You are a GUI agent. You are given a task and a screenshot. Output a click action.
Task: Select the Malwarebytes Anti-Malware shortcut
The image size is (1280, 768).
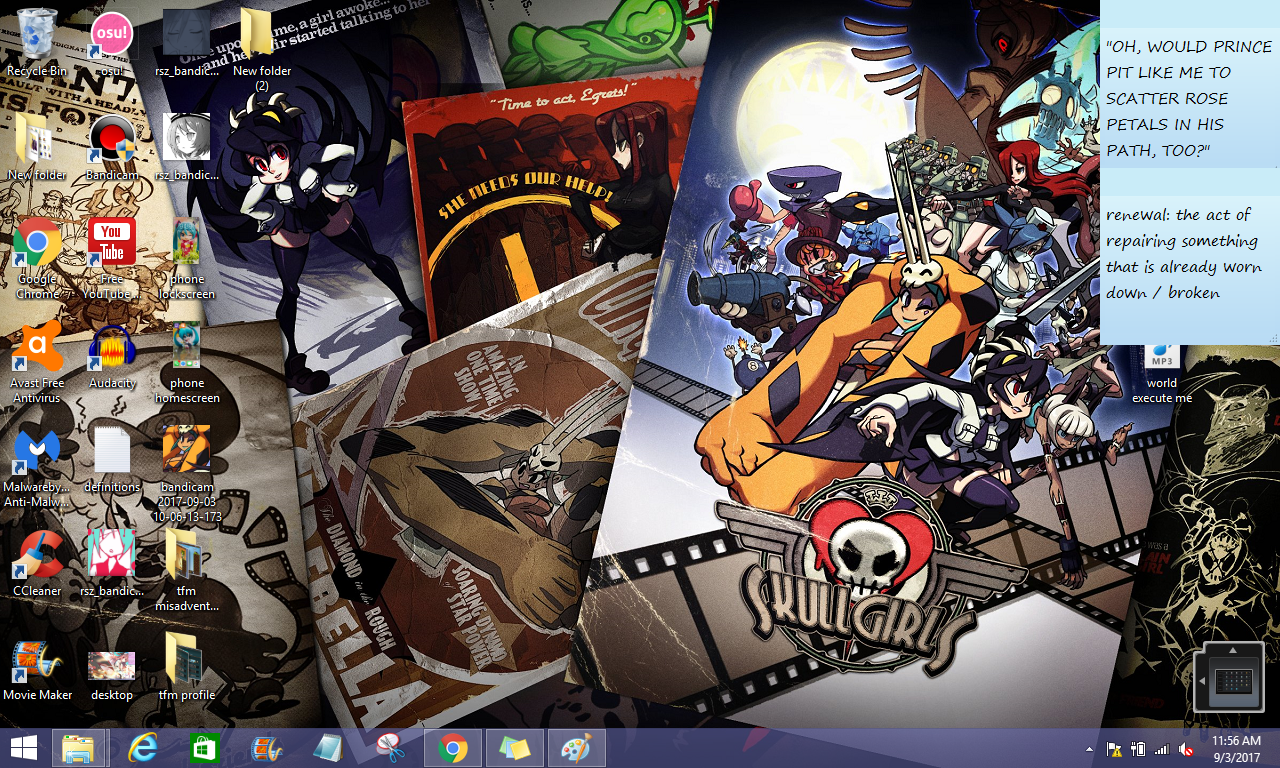click(x=37, y=465)
